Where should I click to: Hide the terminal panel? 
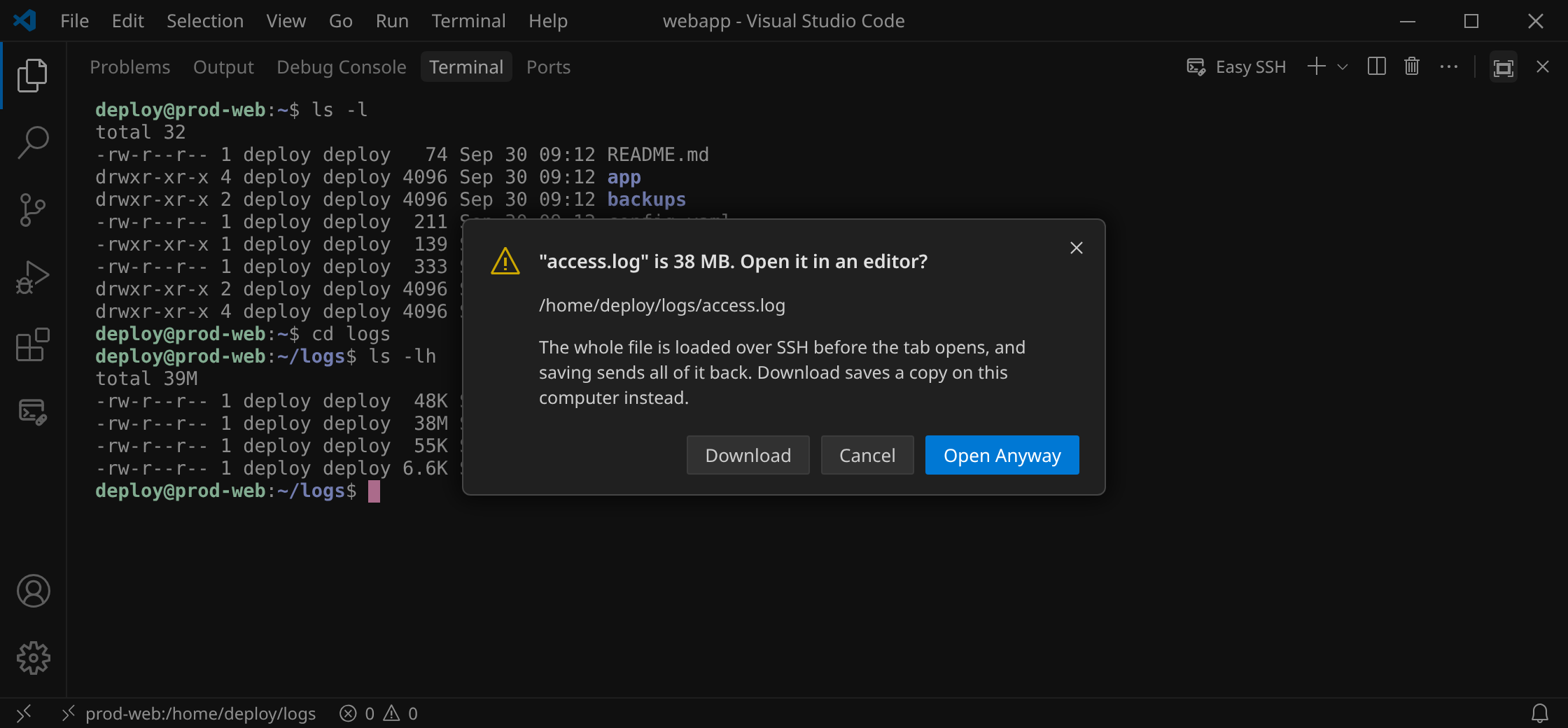[1542, 66]
